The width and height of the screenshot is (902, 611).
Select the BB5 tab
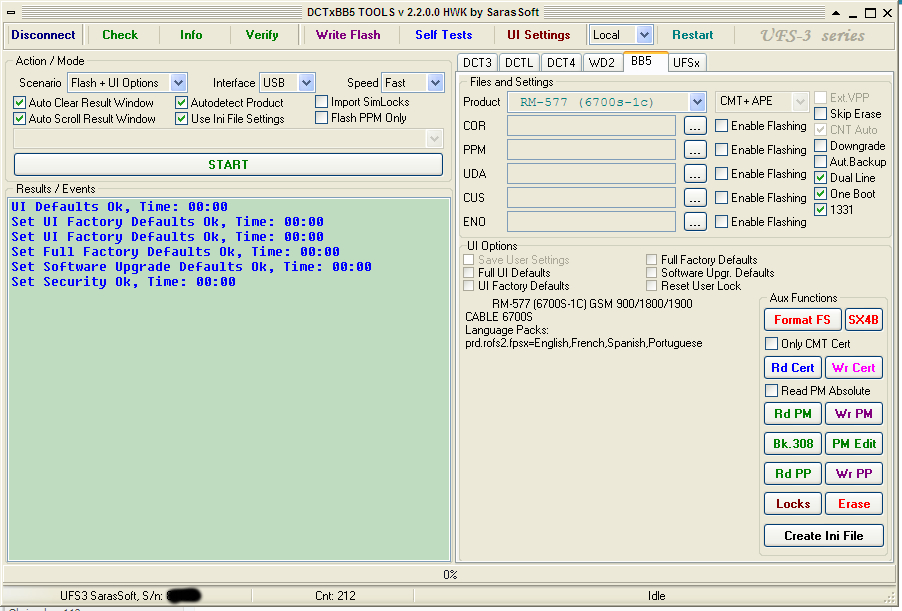645,61
